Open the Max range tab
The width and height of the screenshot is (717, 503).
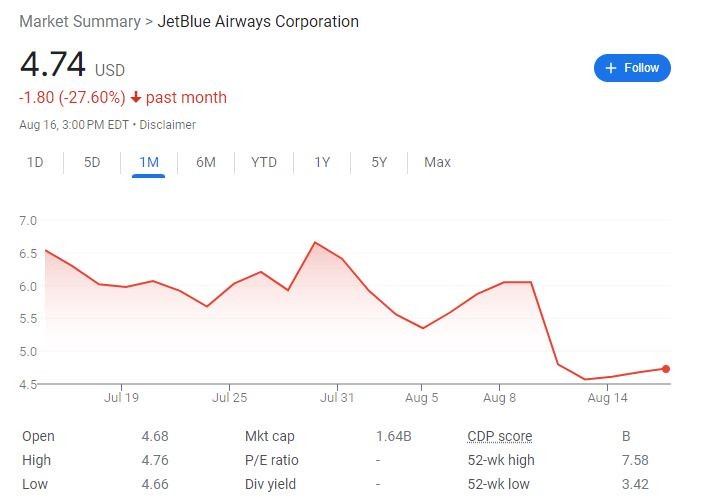click(x=437, y=162)
